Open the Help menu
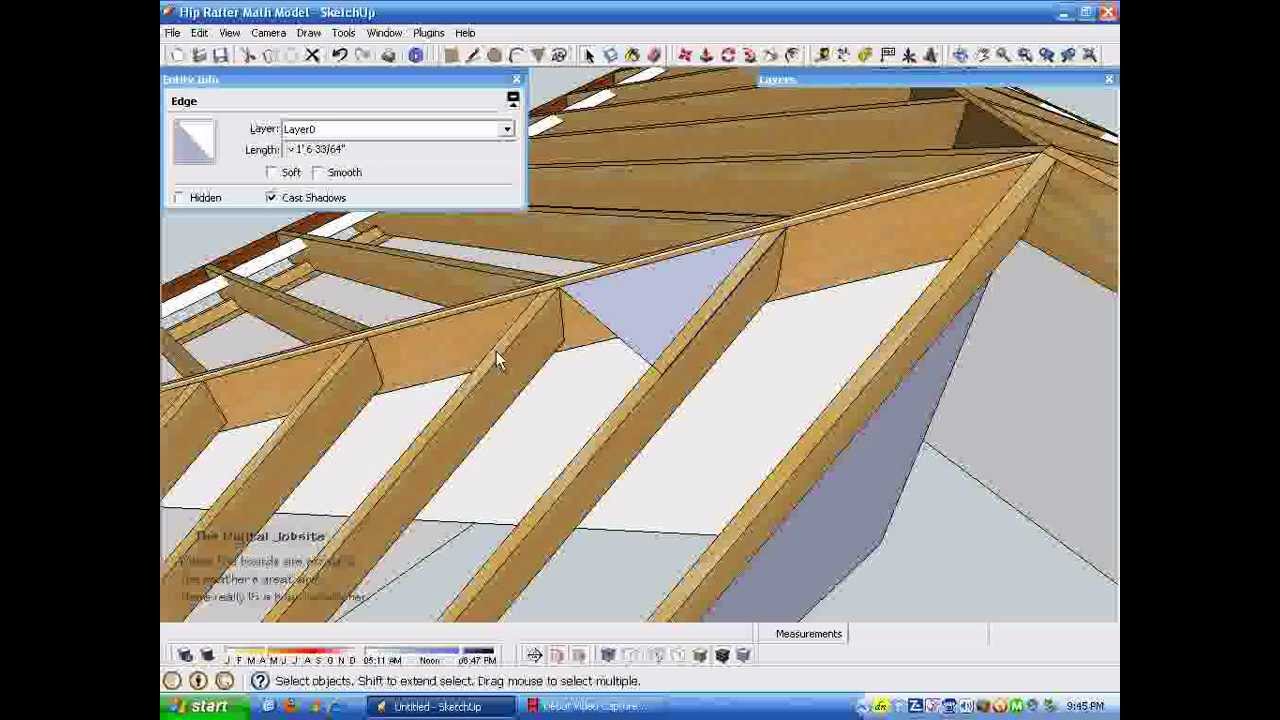This screenshot has height=720, width=1280. (465, 33)
